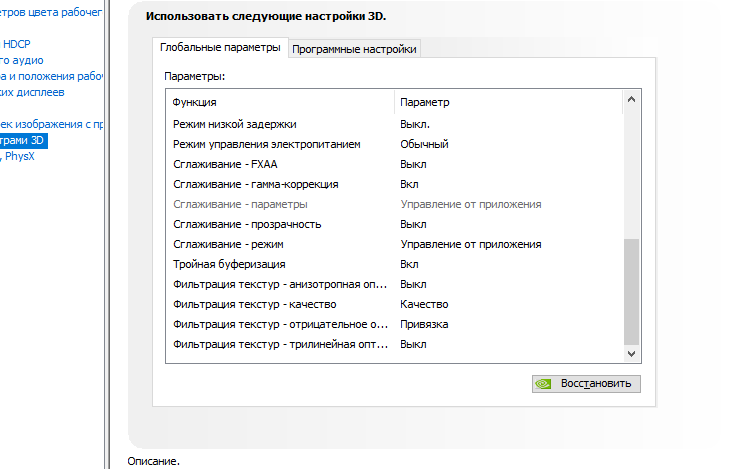Open the HDCP link in sidebar
This screenshot has height=469, width=730.
click(16, 44)
